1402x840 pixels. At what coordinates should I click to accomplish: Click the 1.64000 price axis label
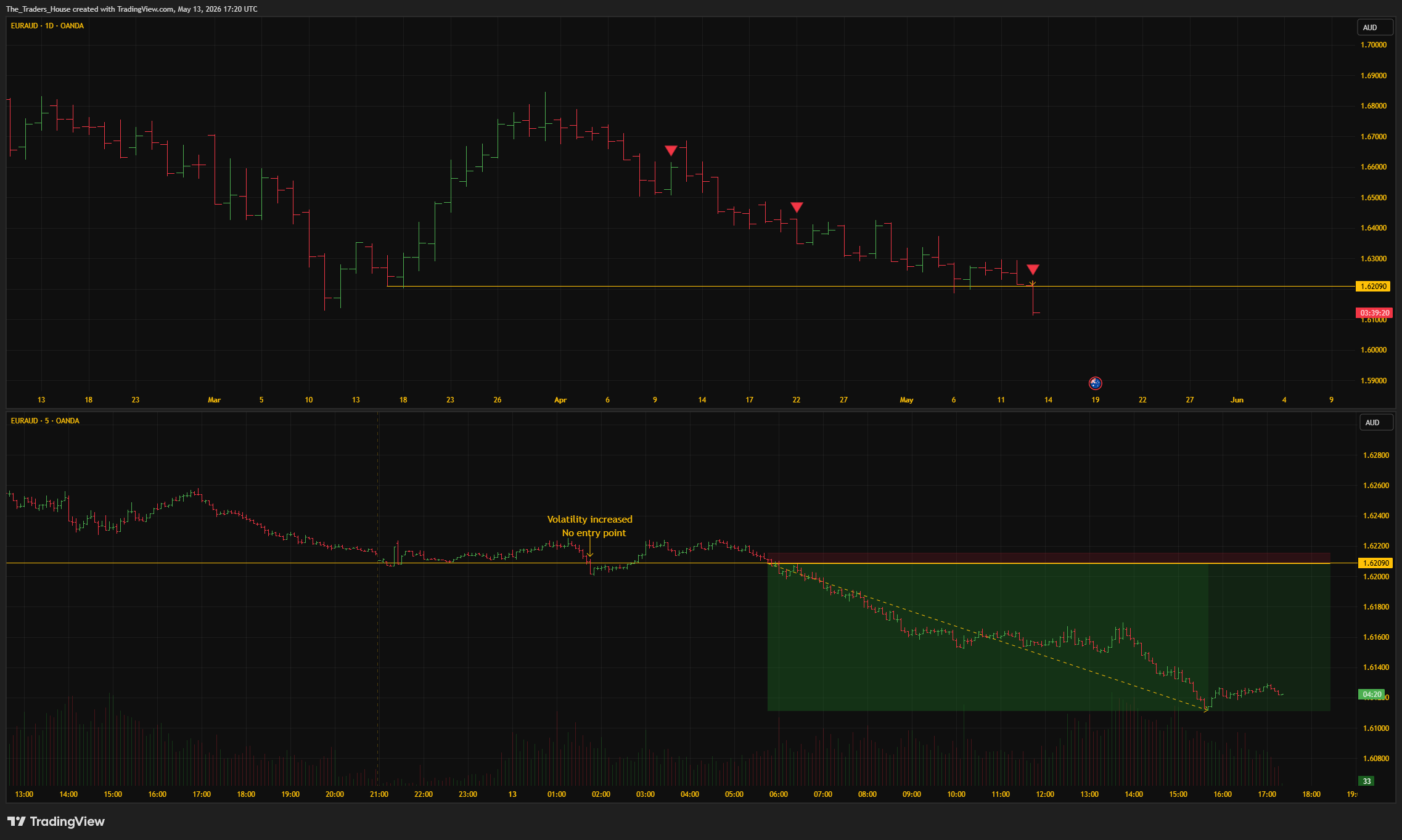point(1374,228)
